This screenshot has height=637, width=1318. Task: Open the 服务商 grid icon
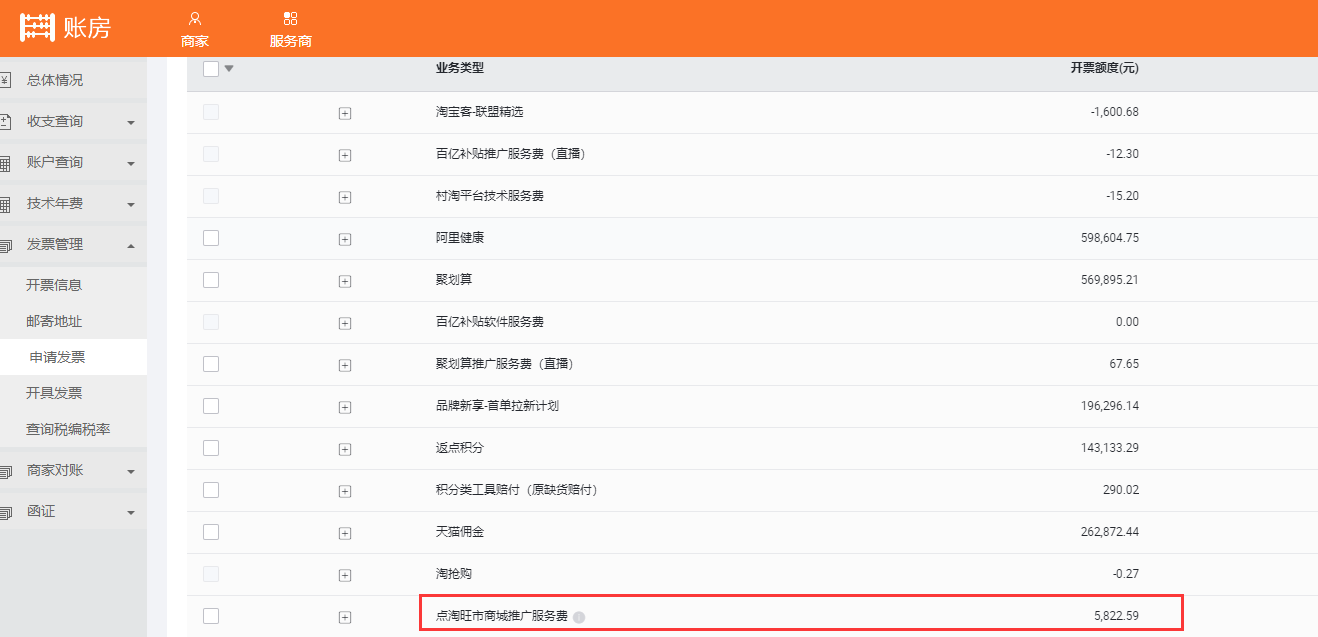coord(291,18)
